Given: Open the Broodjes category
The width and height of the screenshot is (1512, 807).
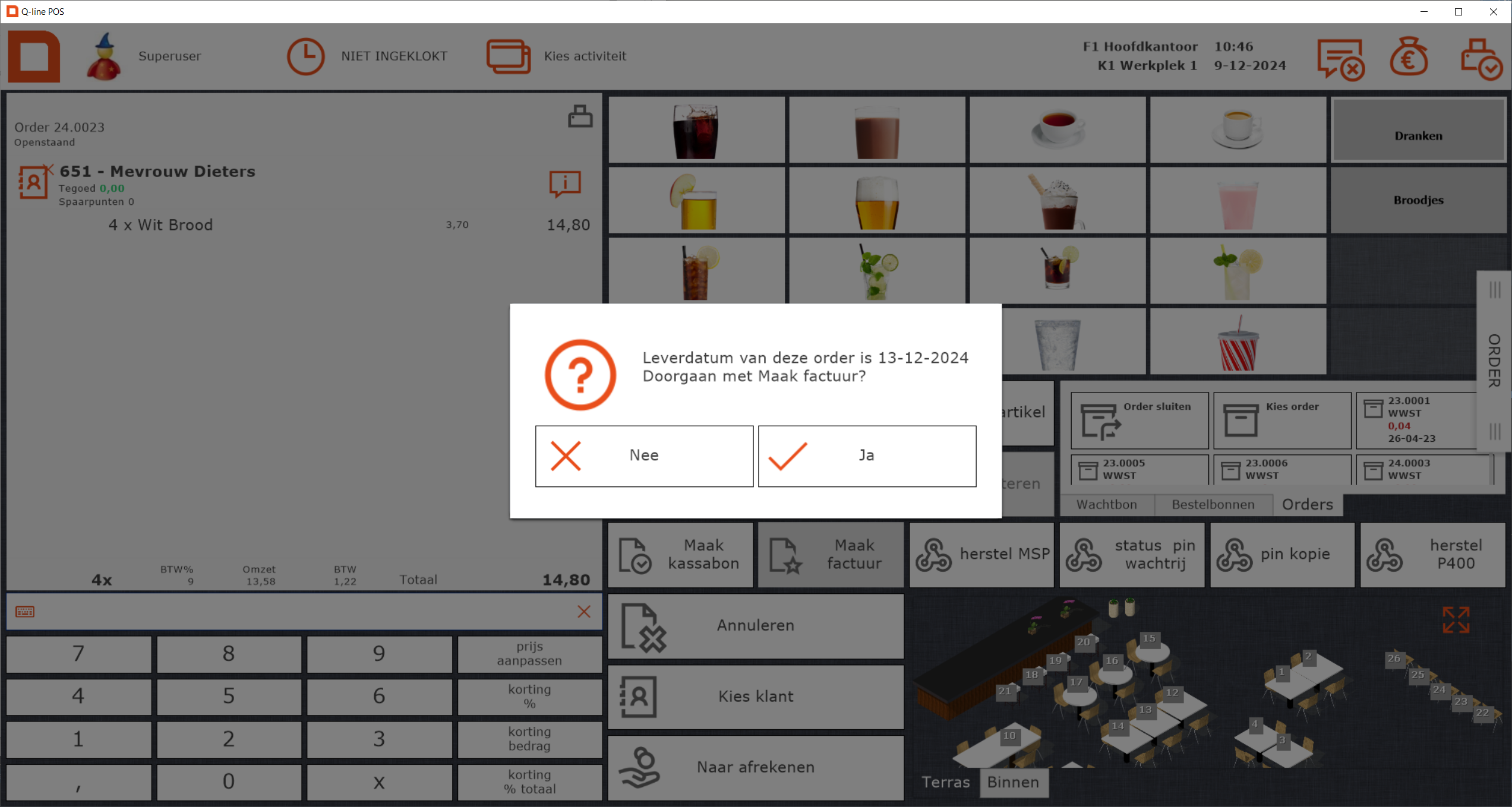Looking at the screenshot, I should point(1418,200).
